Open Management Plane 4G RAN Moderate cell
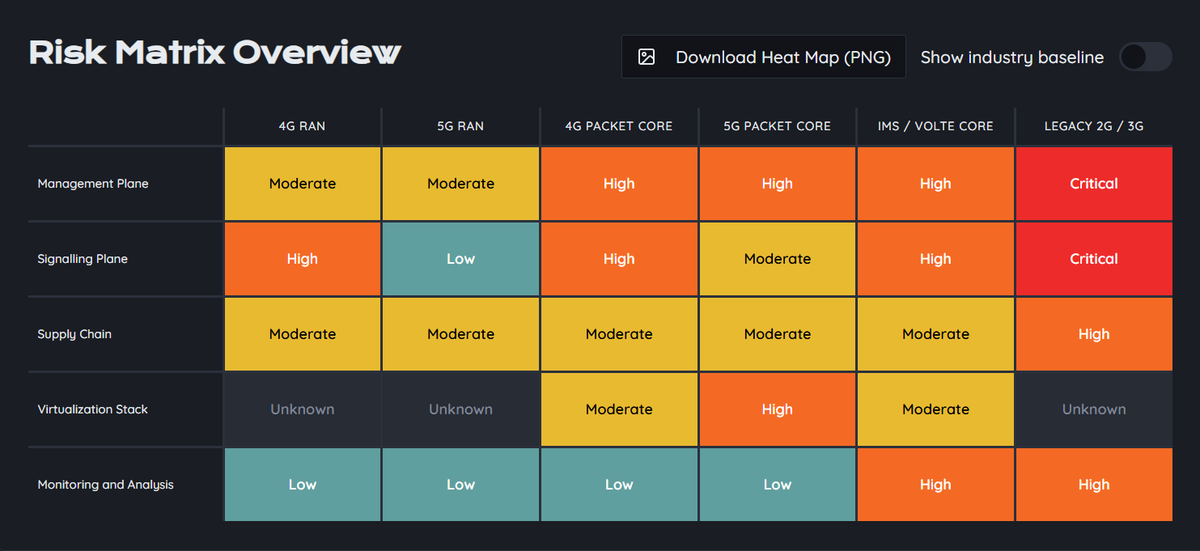 click(302, 184)
